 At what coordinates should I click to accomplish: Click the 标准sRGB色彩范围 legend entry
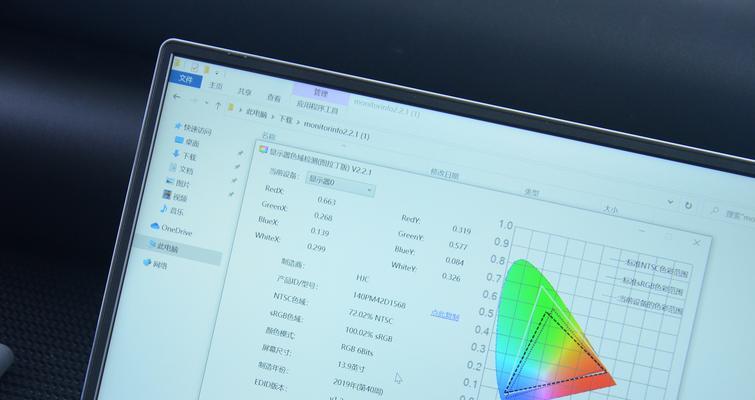pos(652,286)
